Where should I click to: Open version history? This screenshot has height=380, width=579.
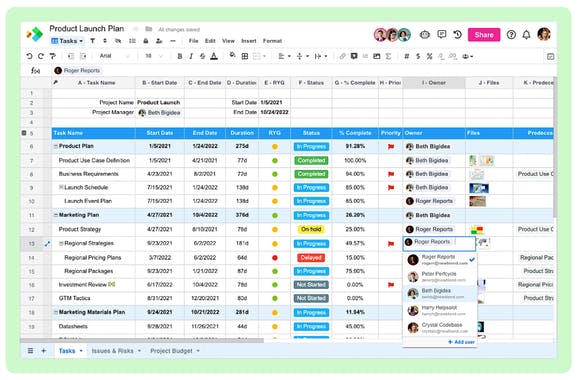point(458,35)
